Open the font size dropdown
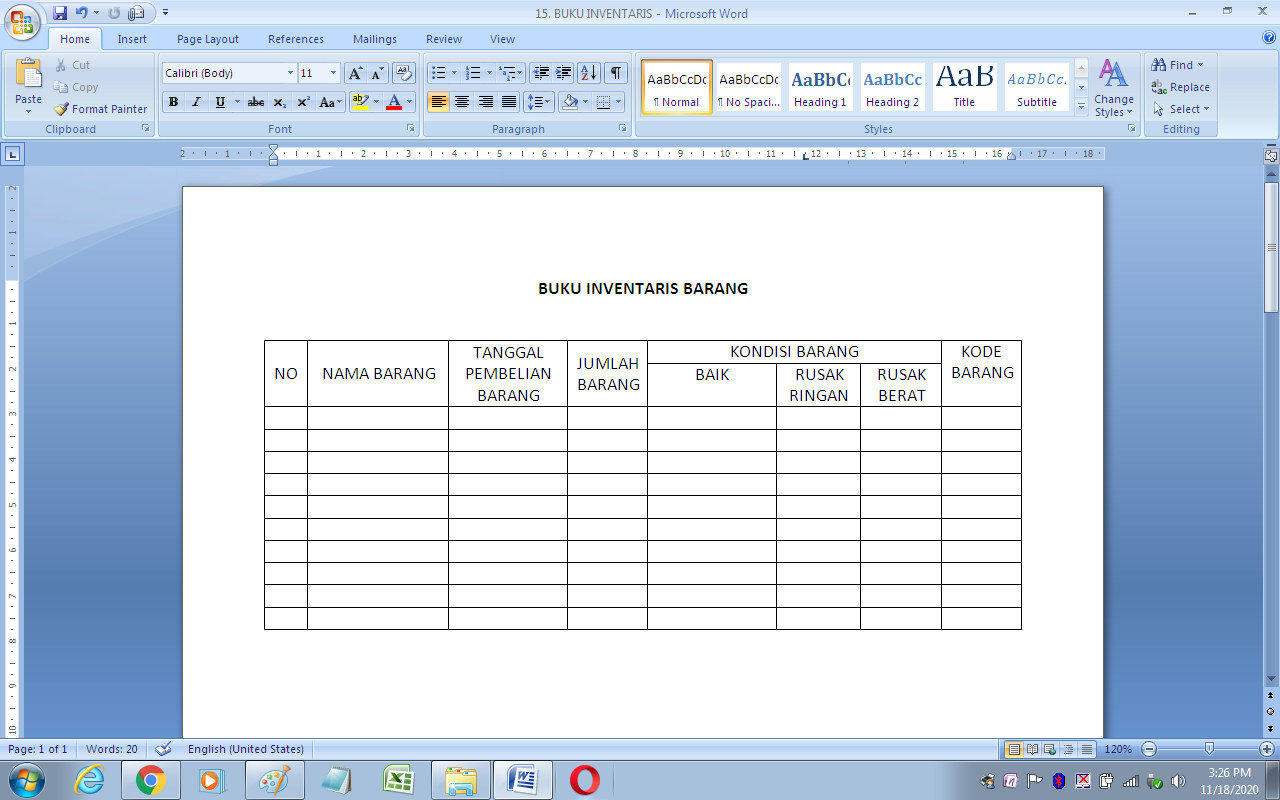The image size is (1280, 800). click(x=334, y=73)
